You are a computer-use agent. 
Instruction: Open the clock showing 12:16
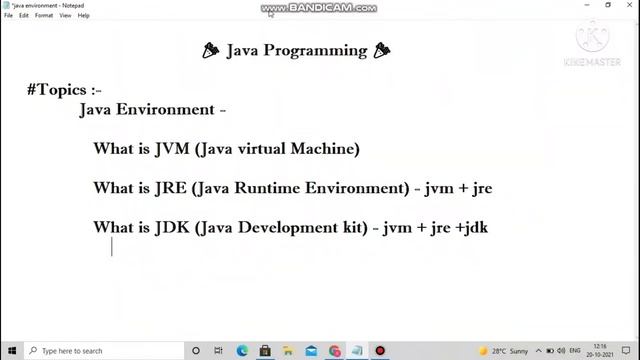(600, 351)
